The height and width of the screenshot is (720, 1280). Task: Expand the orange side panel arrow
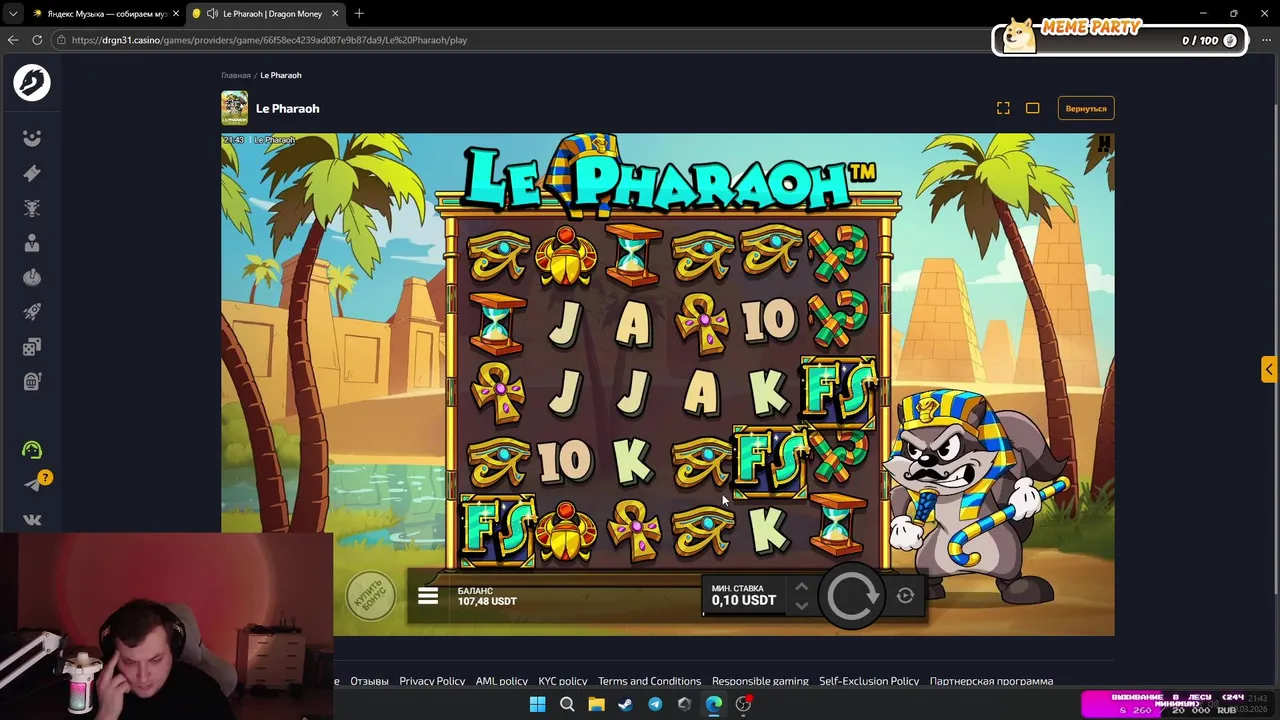coord(1269,370)
